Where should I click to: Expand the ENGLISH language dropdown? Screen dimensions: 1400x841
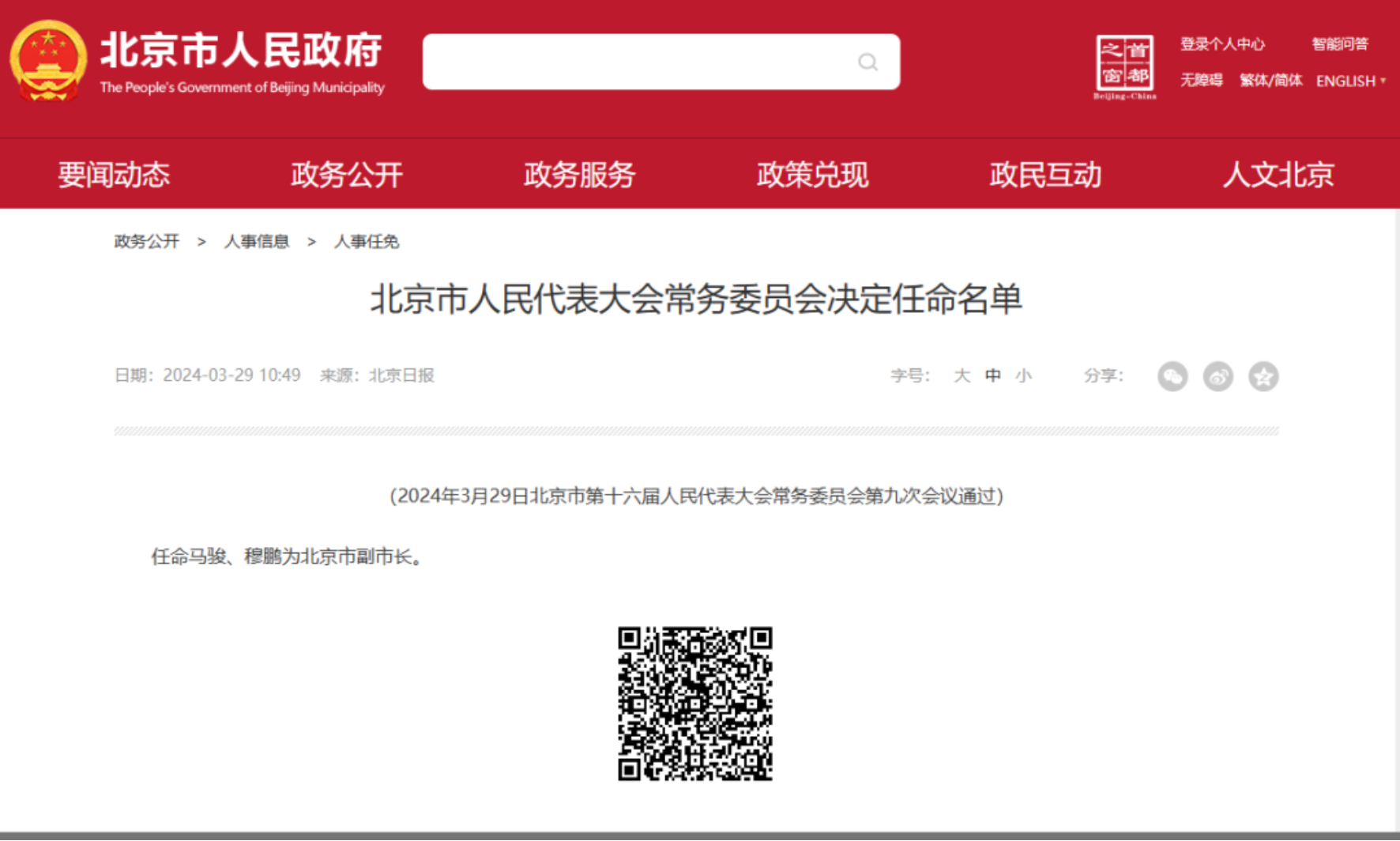point(1350,81)
